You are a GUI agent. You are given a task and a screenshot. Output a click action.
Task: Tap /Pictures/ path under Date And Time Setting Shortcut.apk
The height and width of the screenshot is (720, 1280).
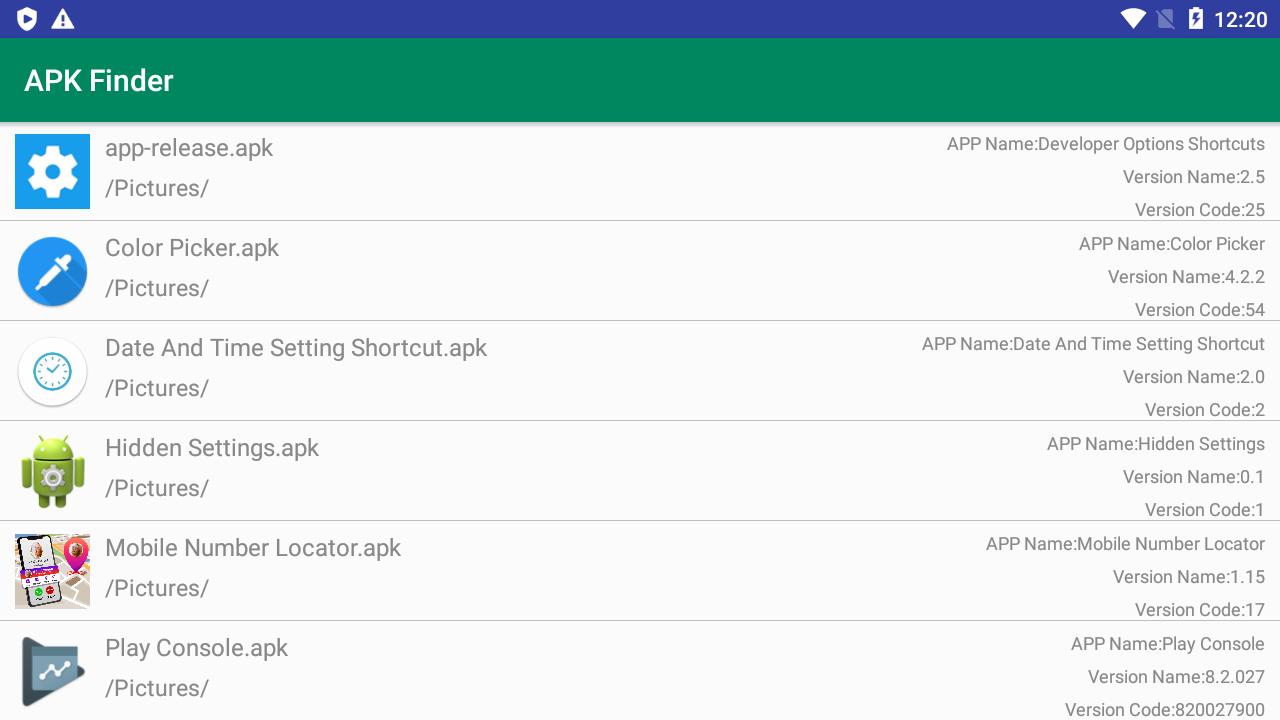157,388
